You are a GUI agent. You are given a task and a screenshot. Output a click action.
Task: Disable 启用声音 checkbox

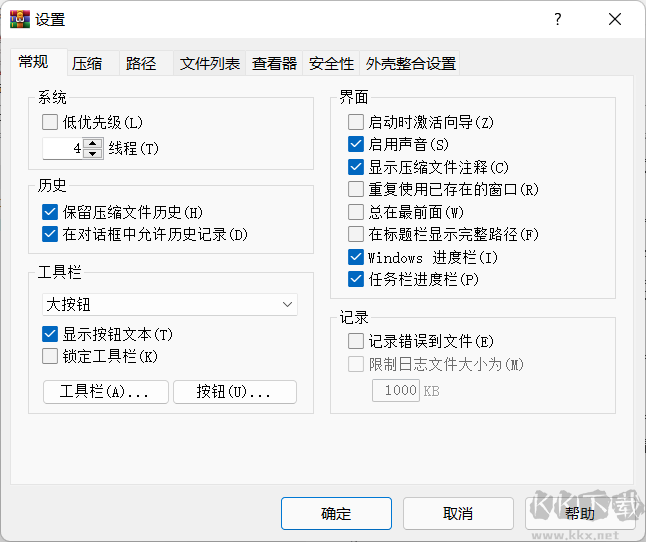[356, 145]
